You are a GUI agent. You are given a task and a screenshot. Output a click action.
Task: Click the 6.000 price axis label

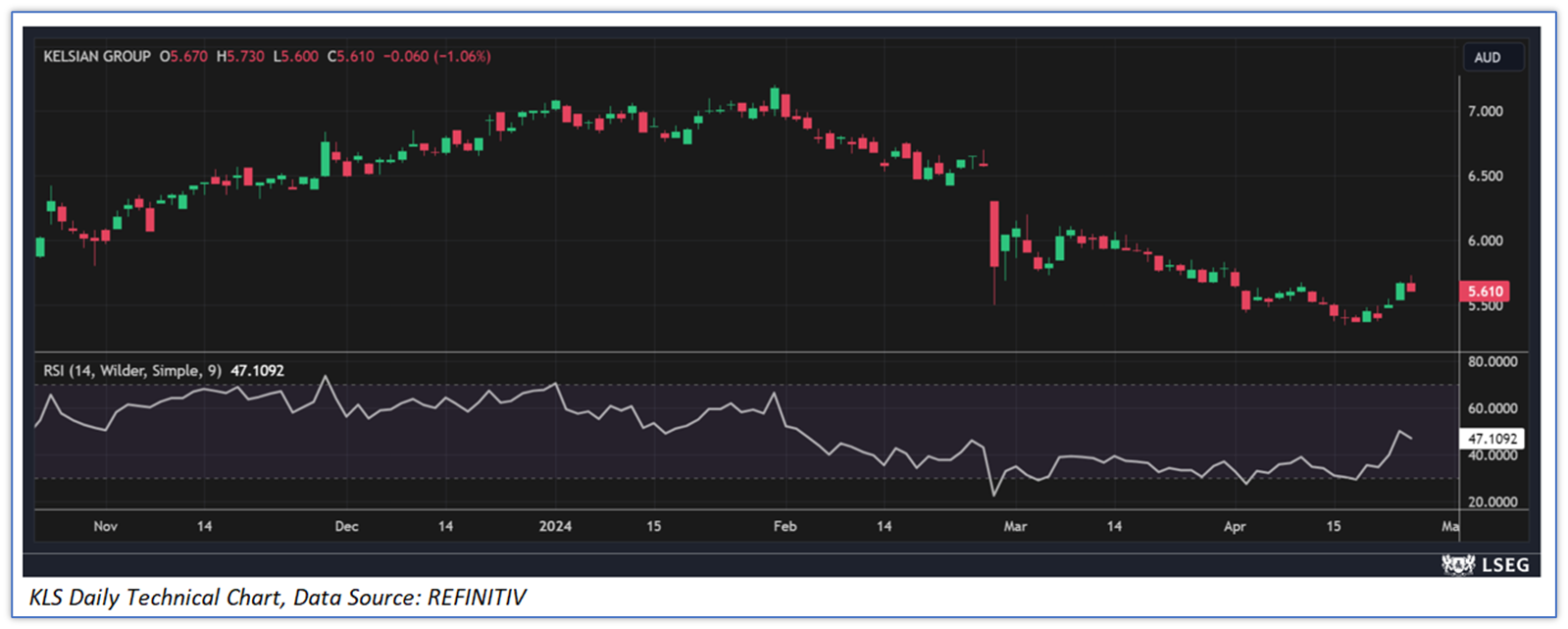coord(1485,240)
